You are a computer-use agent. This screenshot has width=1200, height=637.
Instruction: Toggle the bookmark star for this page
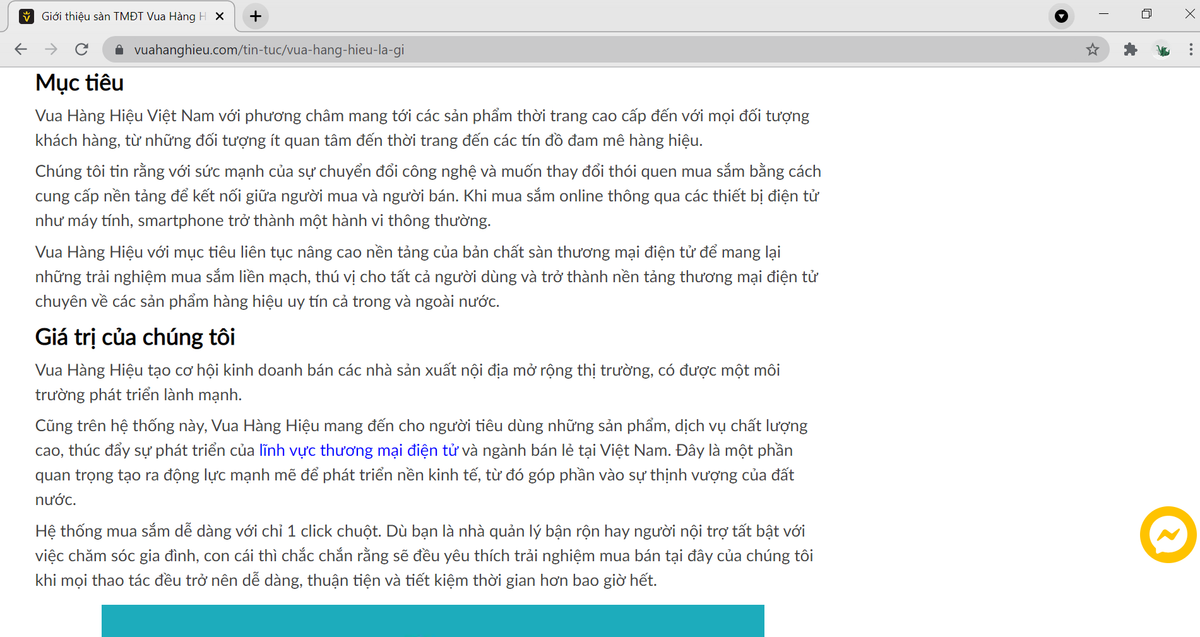coord(1092,48)
